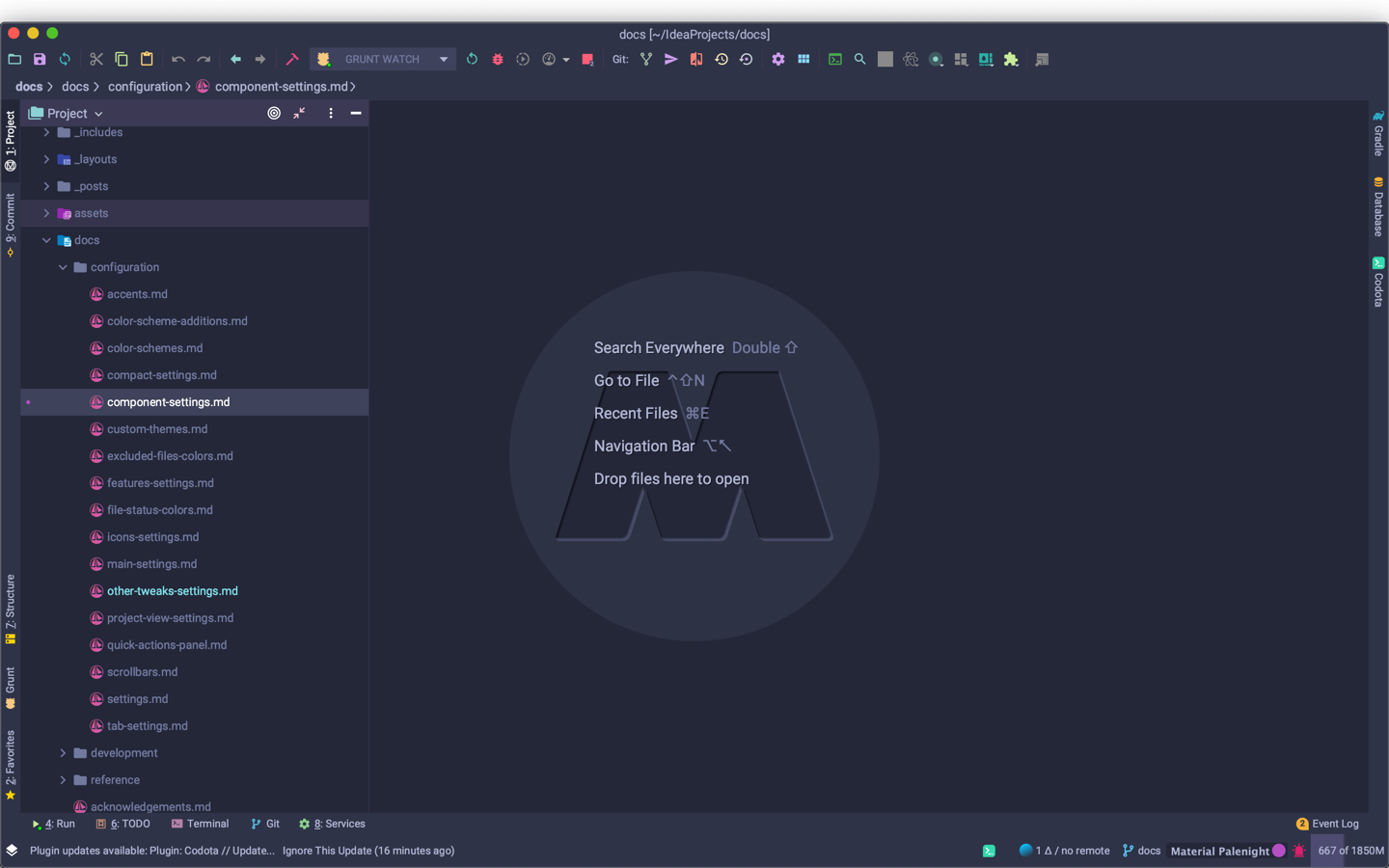
Task: Open Search Everywhere with the magnifier icon
Action: (x=859, y=59)
